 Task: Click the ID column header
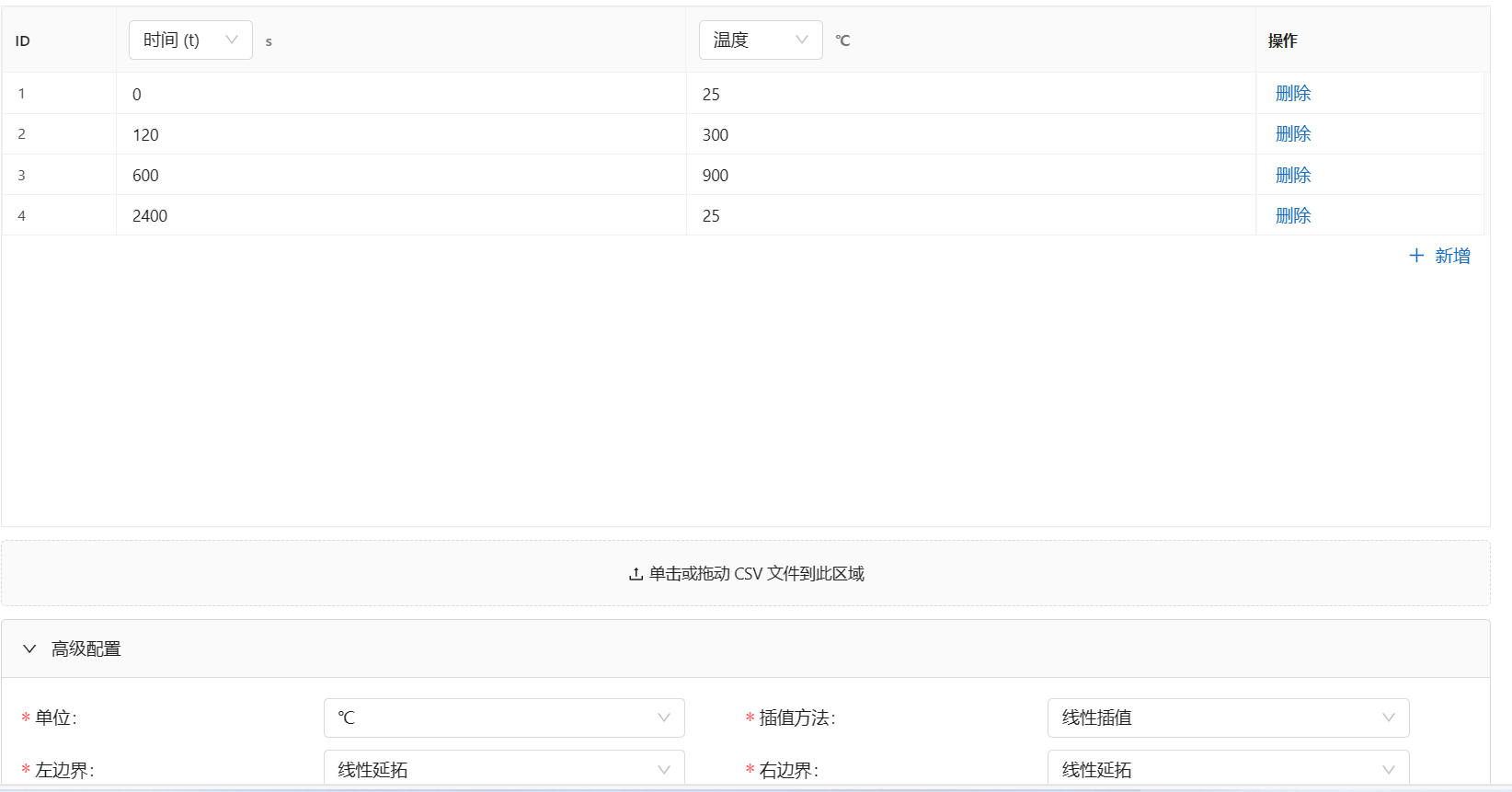59,40
